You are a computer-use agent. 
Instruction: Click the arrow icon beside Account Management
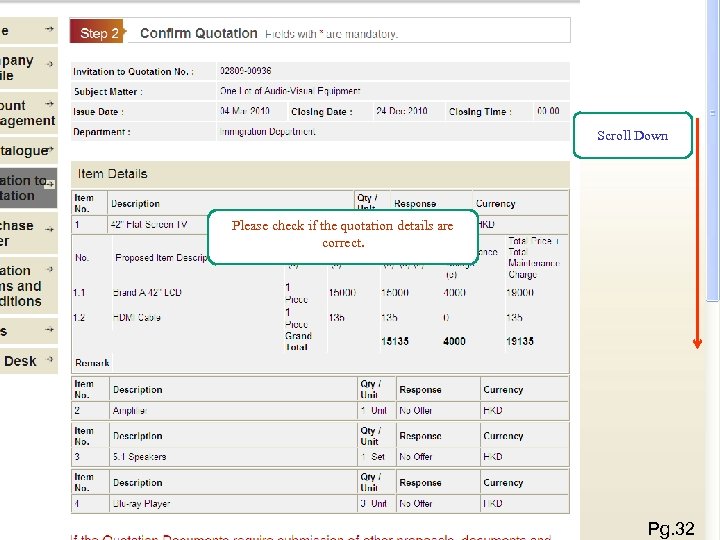click(50, 104)
